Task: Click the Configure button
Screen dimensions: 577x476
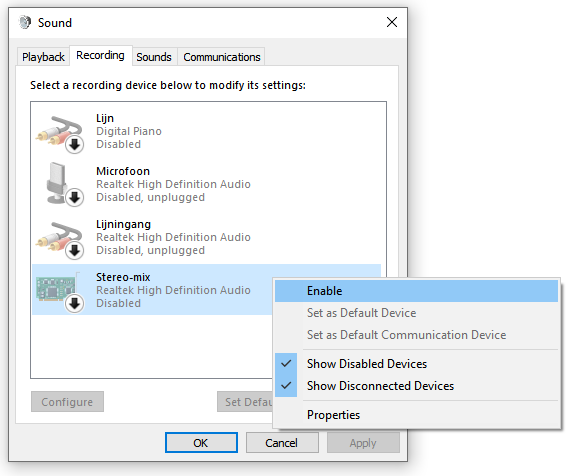Action: pos(67,402)
